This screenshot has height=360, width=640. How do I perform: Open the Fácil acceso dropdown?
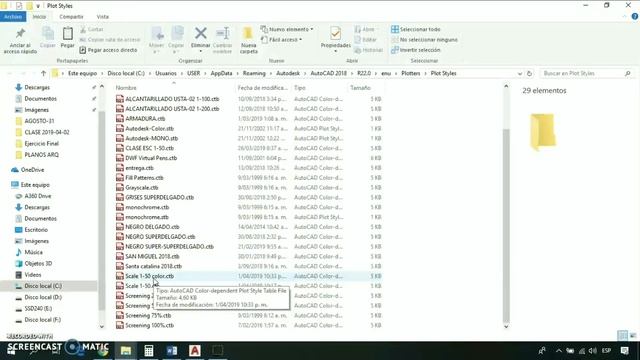(x=282, y=40)
